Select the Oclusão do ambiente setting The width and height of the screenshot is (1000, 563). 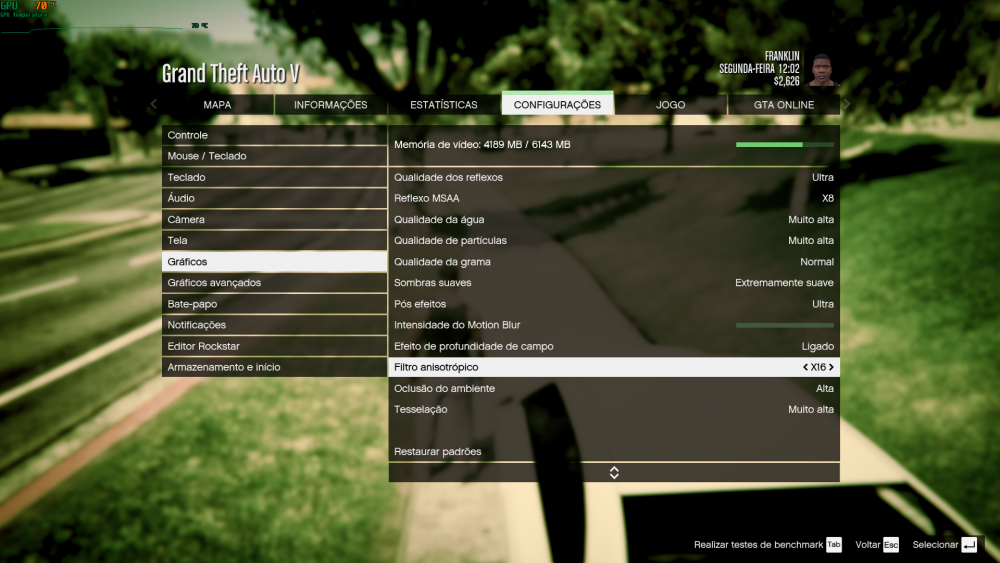point(614,388)
